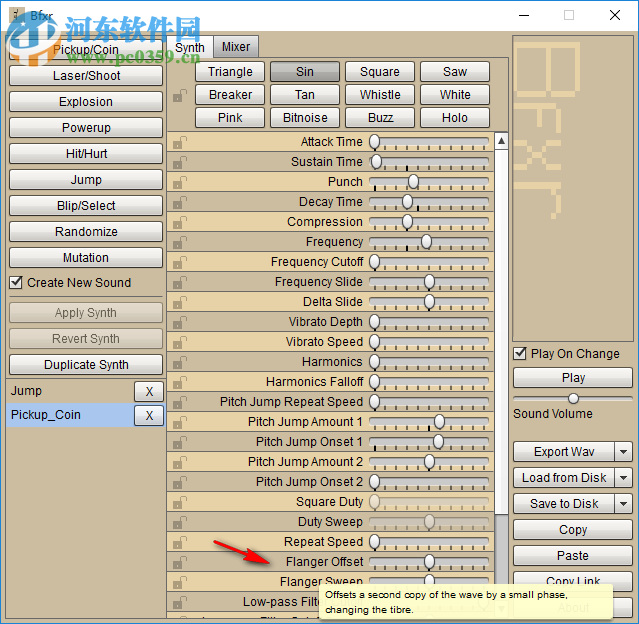
Task: Generate a Blip/Select sound
Action: pos(86,206)
